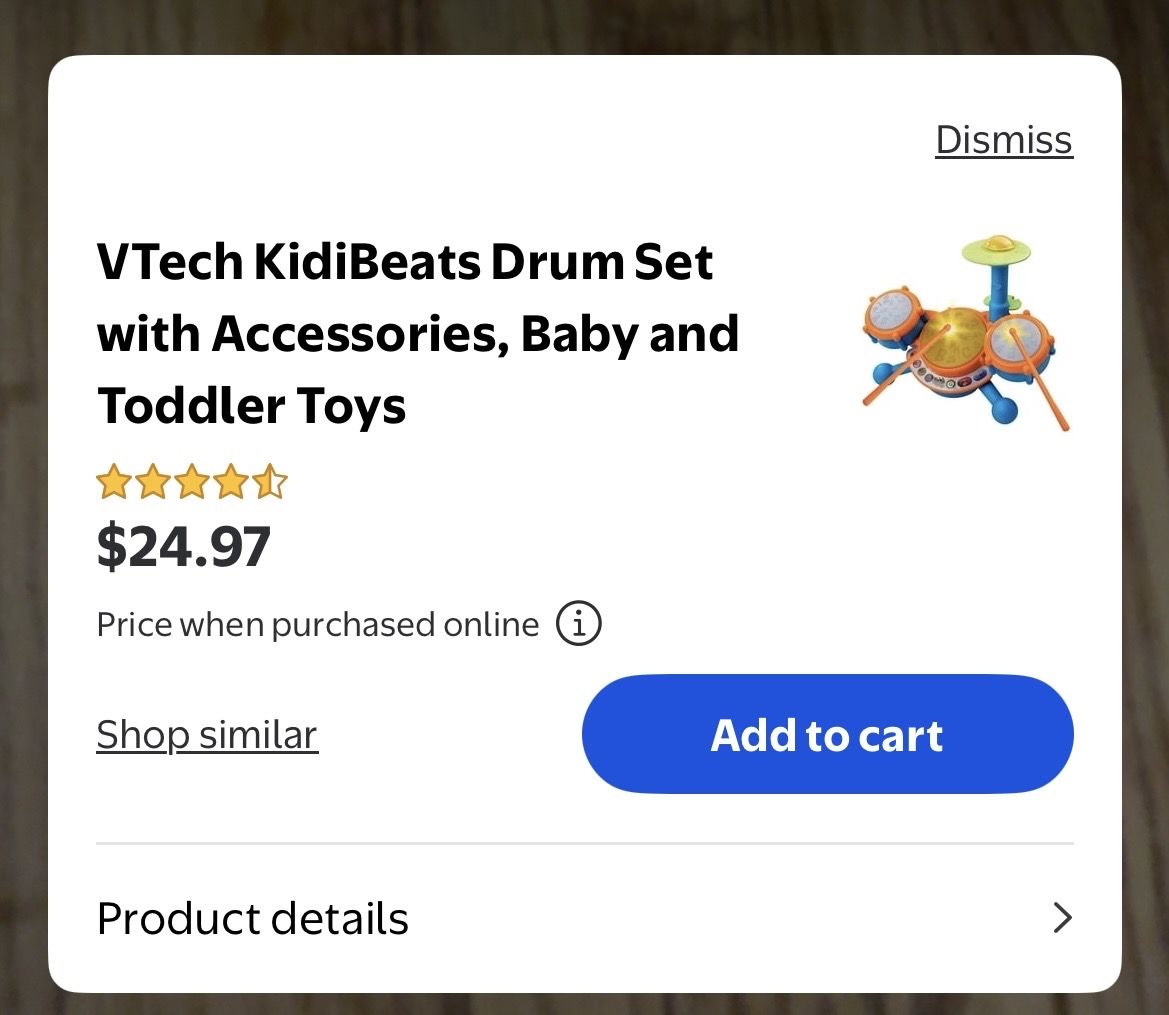The image size is (1169, 1015).
Task: Click the half-filled fifth rating star
Action: pyautogui.click(x=270, y=483)
